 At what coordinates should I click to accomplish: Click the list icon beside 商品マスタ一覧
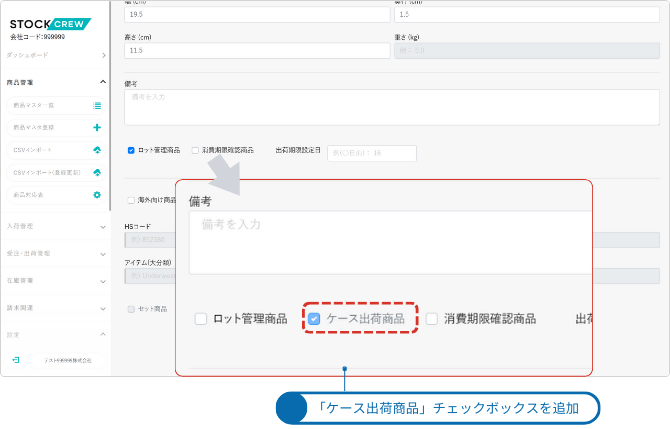tap(97, 106)
